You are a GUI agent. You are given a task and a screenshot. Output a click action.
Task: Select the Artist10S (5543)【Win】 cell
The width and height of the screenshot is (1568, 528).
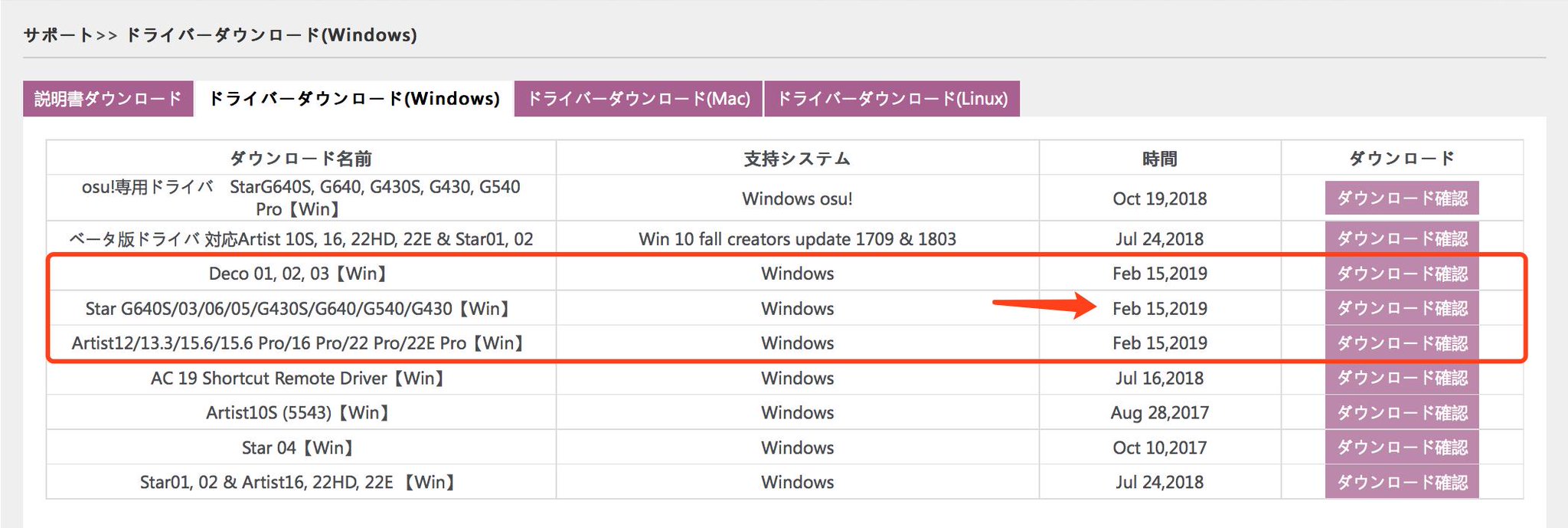tap(301, 412)
